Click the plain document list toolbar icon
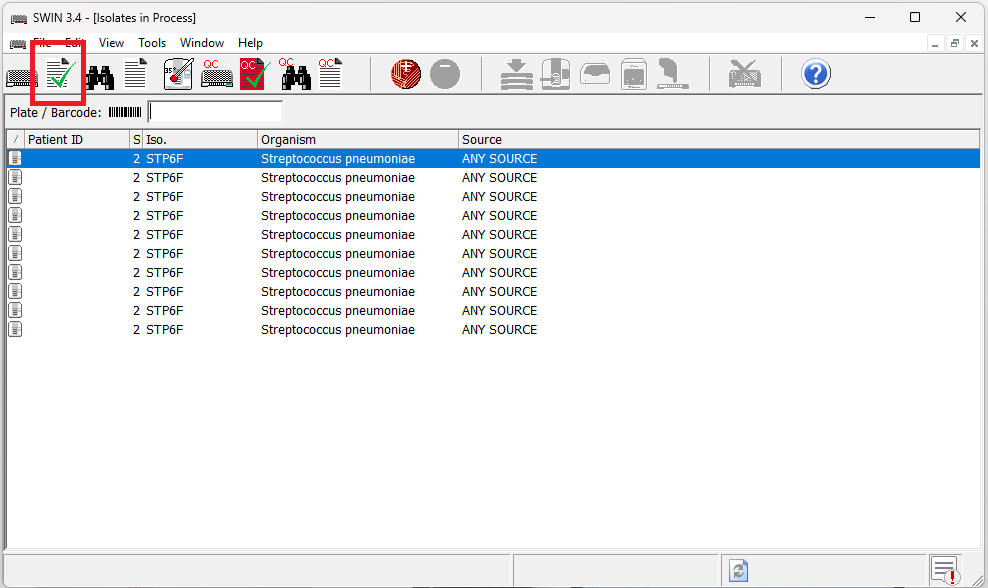 tap(135, 74)
